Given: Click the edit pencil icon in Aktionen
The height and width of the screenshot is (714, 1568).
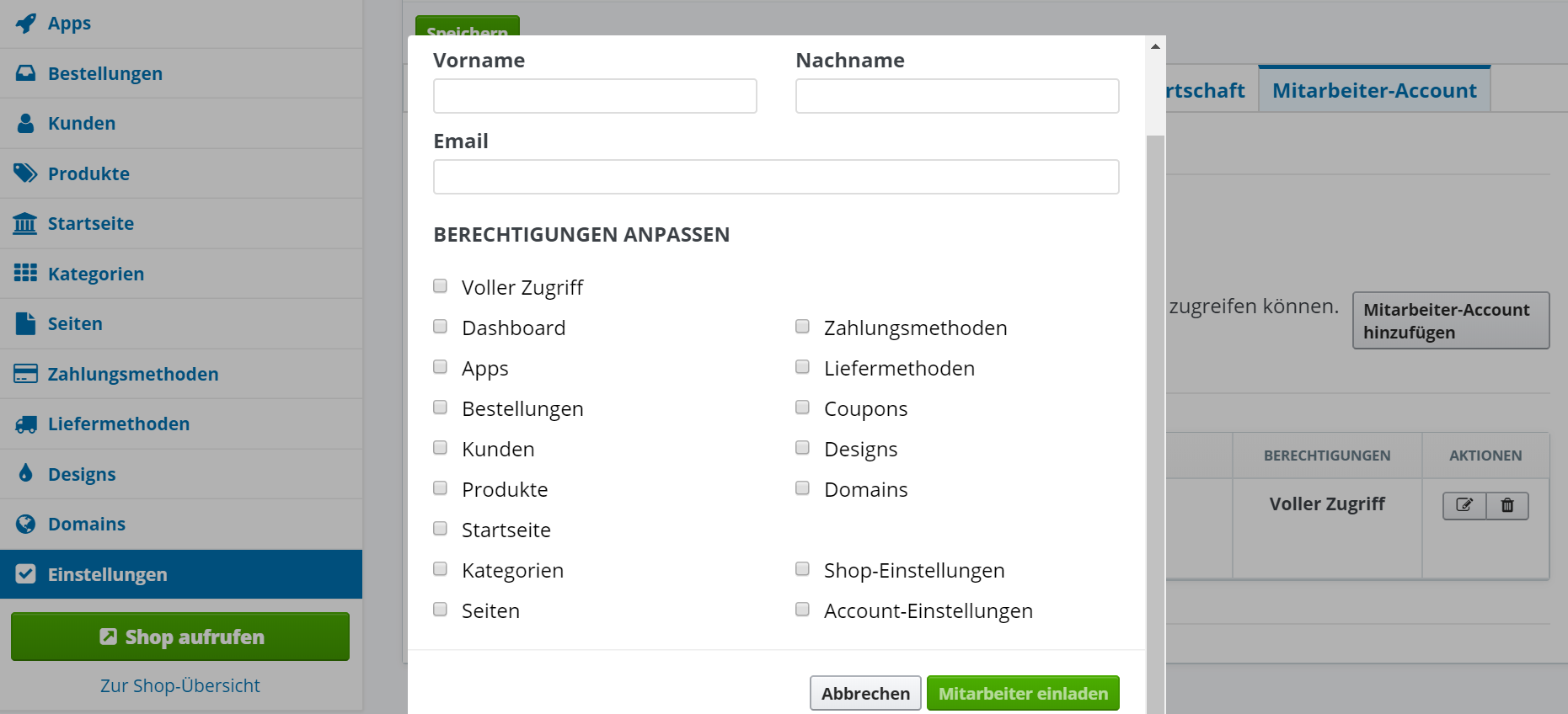Looking at the screenshot, I should (1464, 505).
